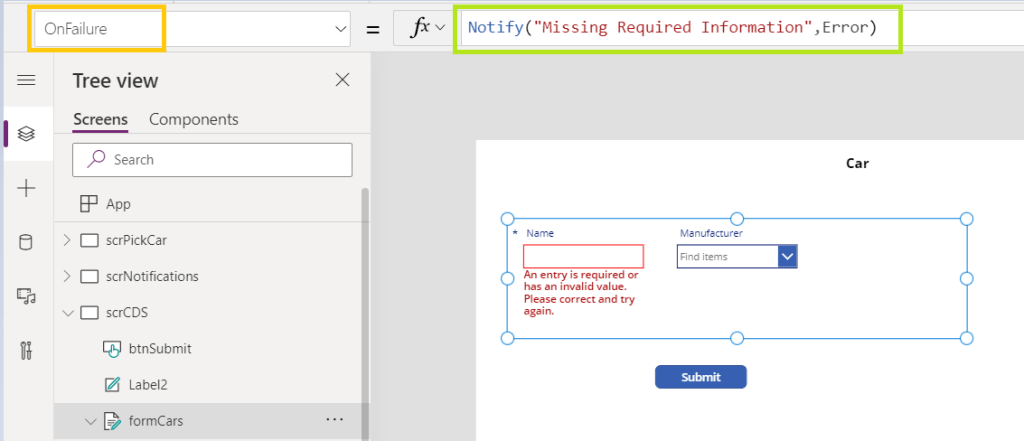
Task: Switch to the Components tab
Action: pyautogui.click(x=194, y=119)
